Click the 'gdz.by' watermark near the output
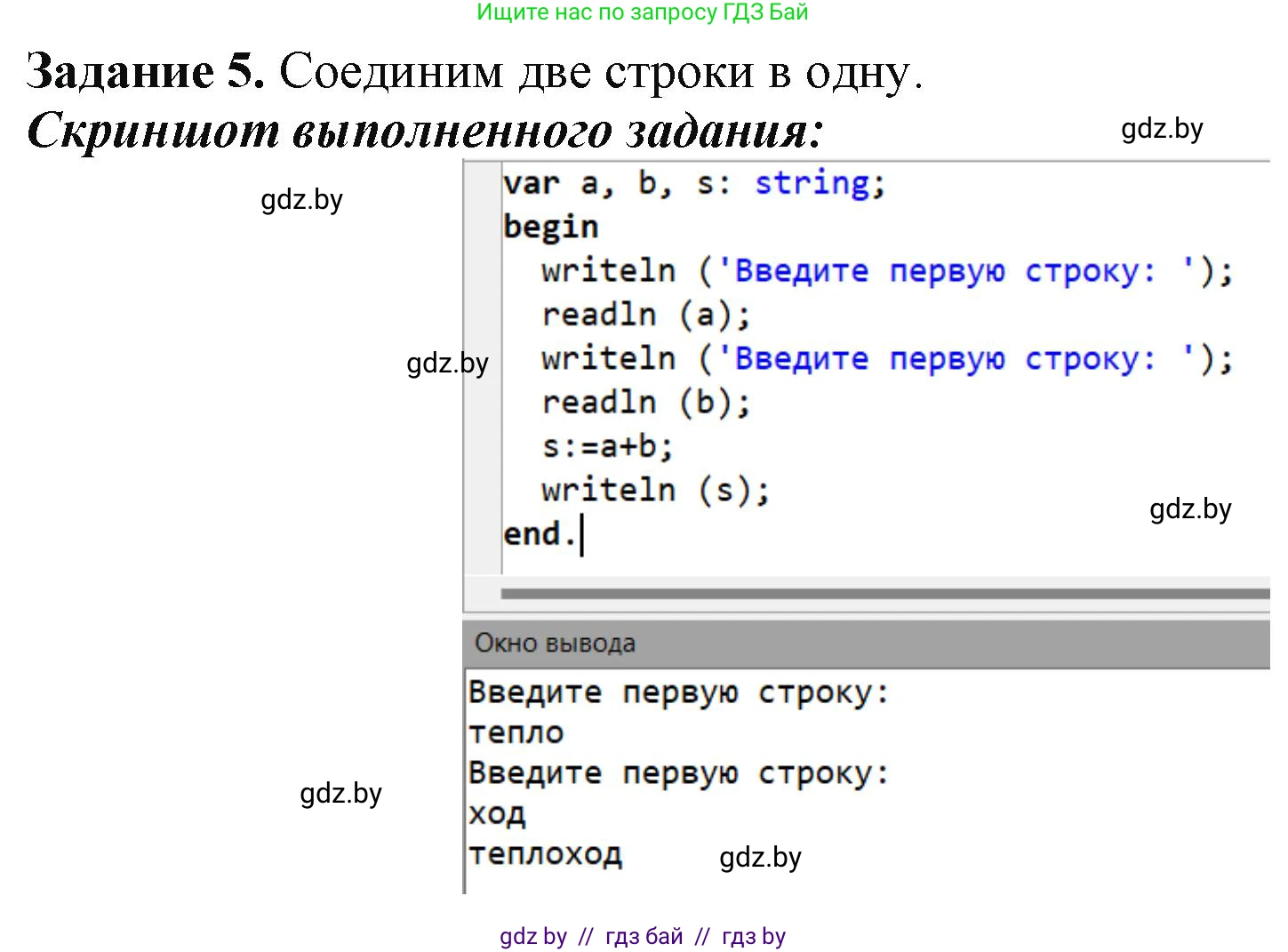The height and width of the screenshot is (952, 1288). pyautogui.click(x=760, y=857)
